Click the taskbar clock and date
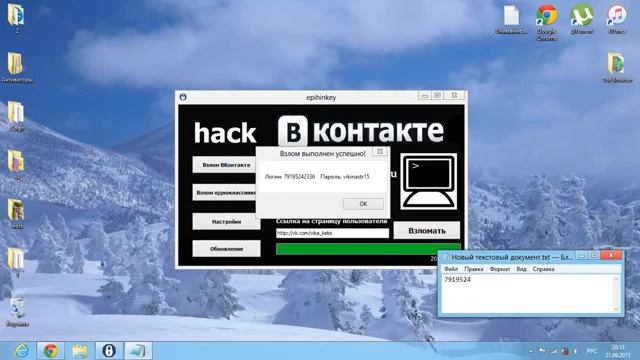Viewport: 640px width, 360px height. pyautogui.click(x=618, y=351)
